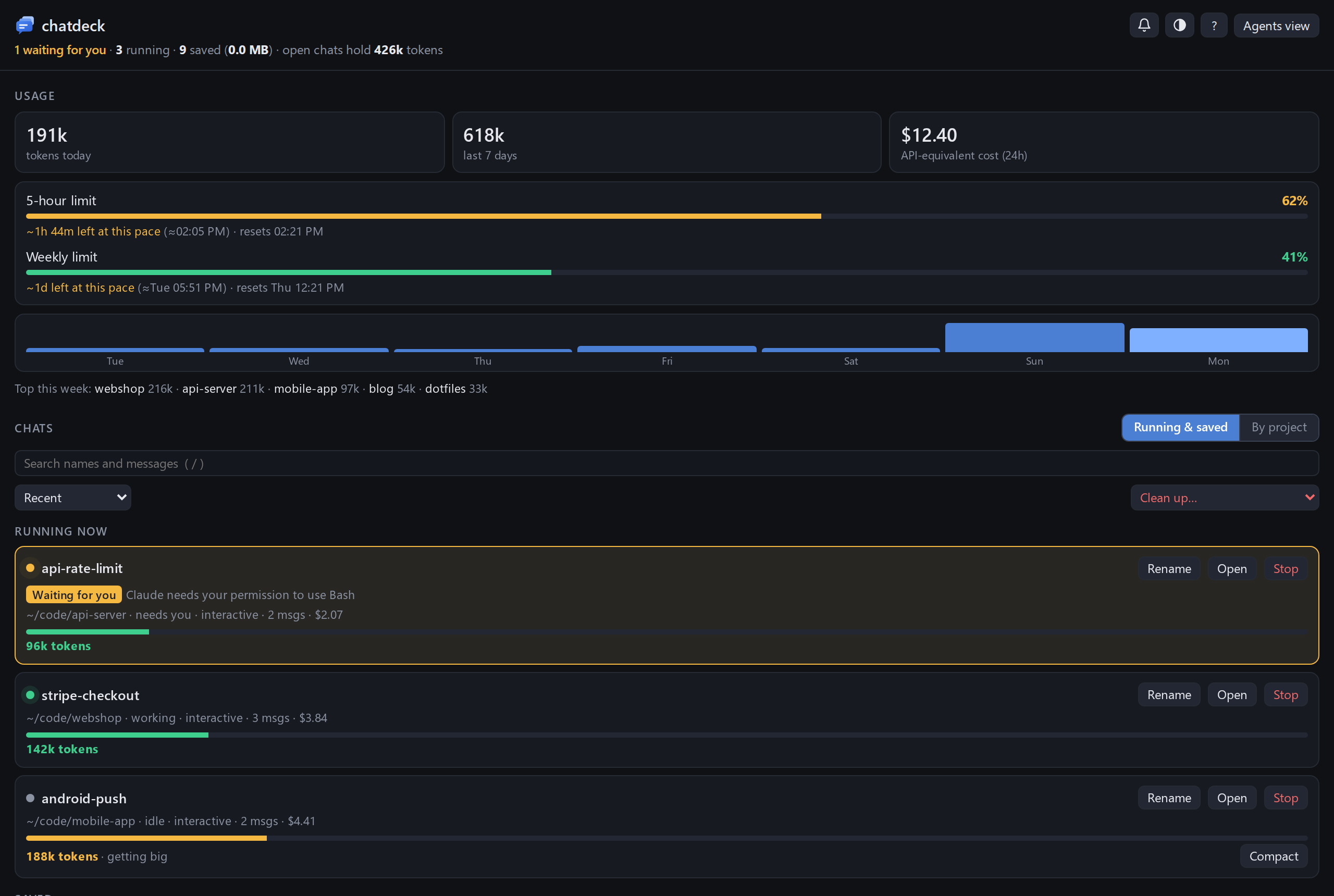Focus the Search names and messages field
This screenshot has height=896, width=1334.
pos(666,464)
